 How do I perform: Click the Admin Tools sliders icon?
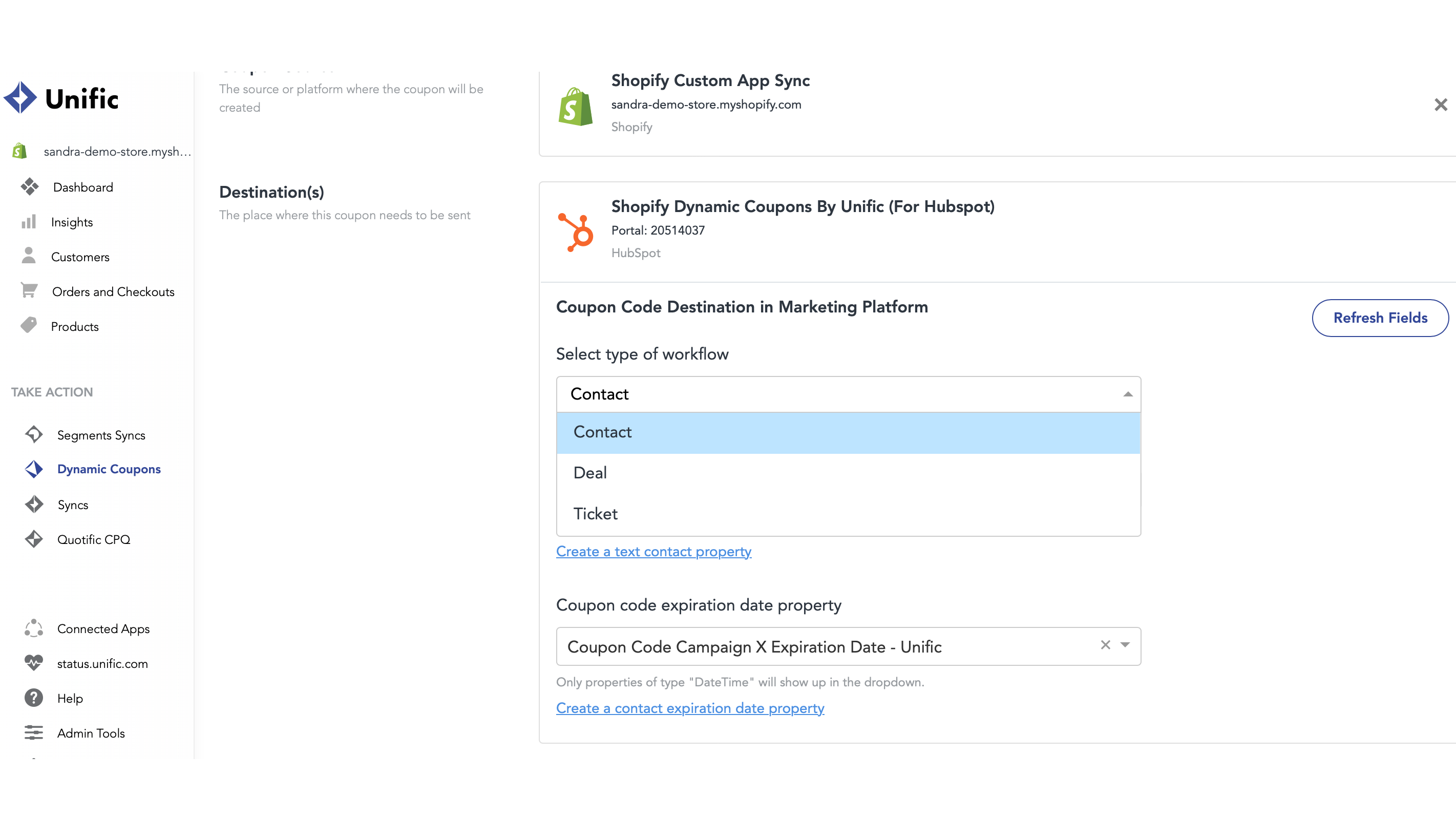(x=34, y=733)
